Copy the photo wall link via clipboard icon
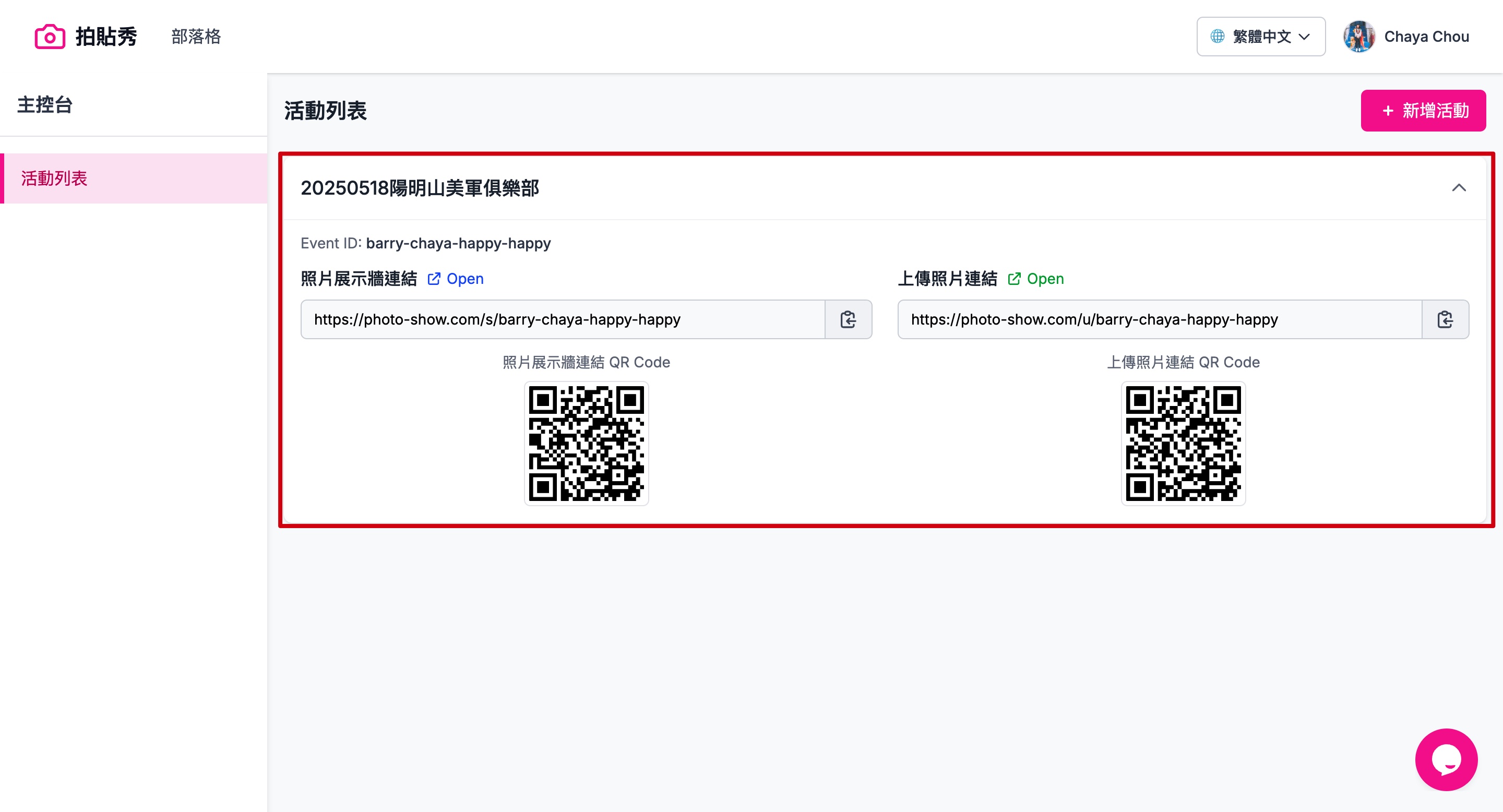The width and height of the screenshot is (1503, 812). tap(848, 319)
